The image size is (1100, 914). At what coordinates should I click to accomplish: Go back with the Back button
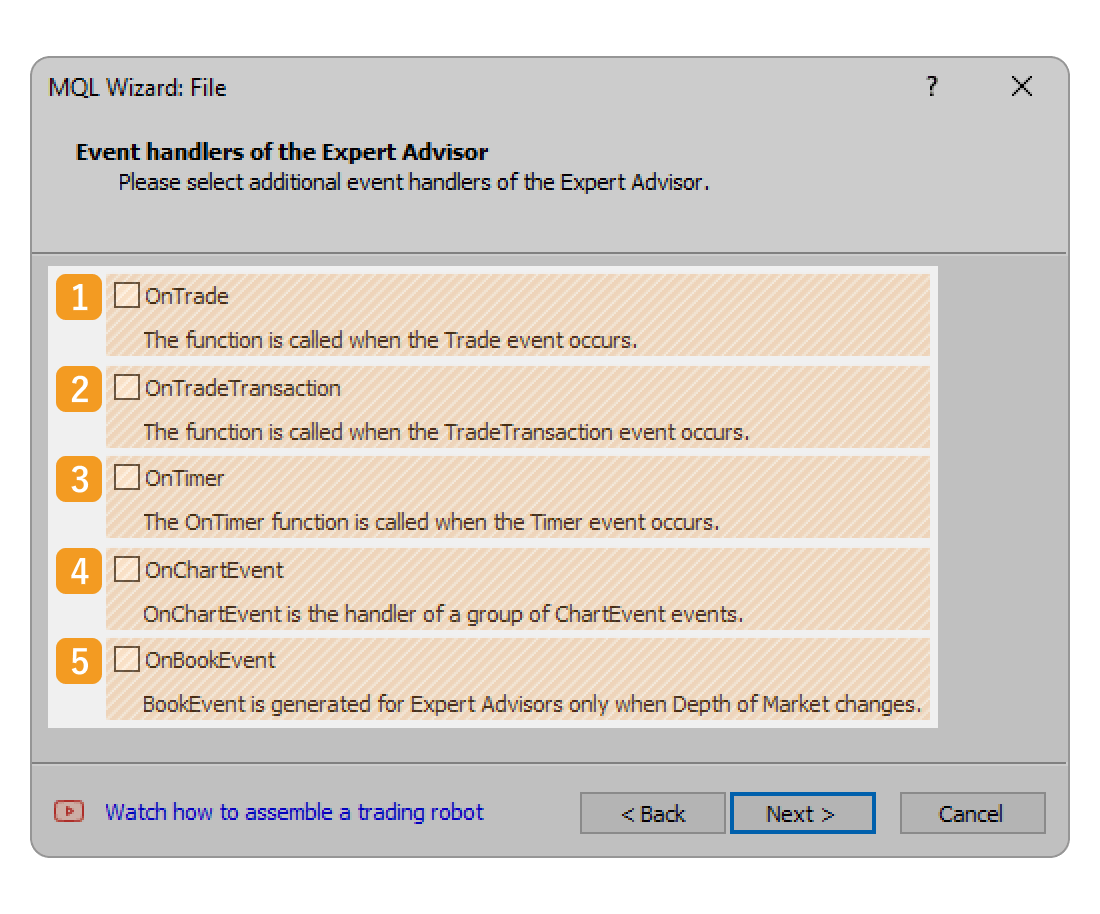click(x=652, y=814)
